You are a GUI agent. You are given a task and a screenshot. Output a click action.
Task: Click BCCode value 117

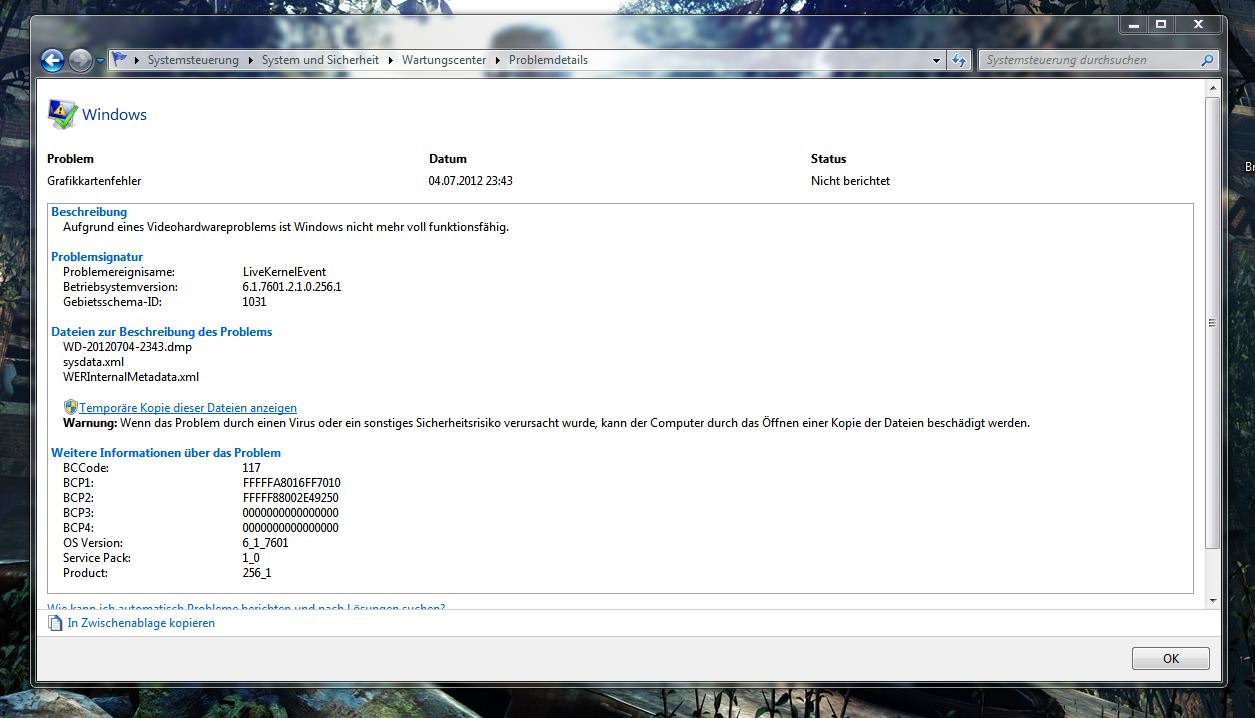click(251, 468)
